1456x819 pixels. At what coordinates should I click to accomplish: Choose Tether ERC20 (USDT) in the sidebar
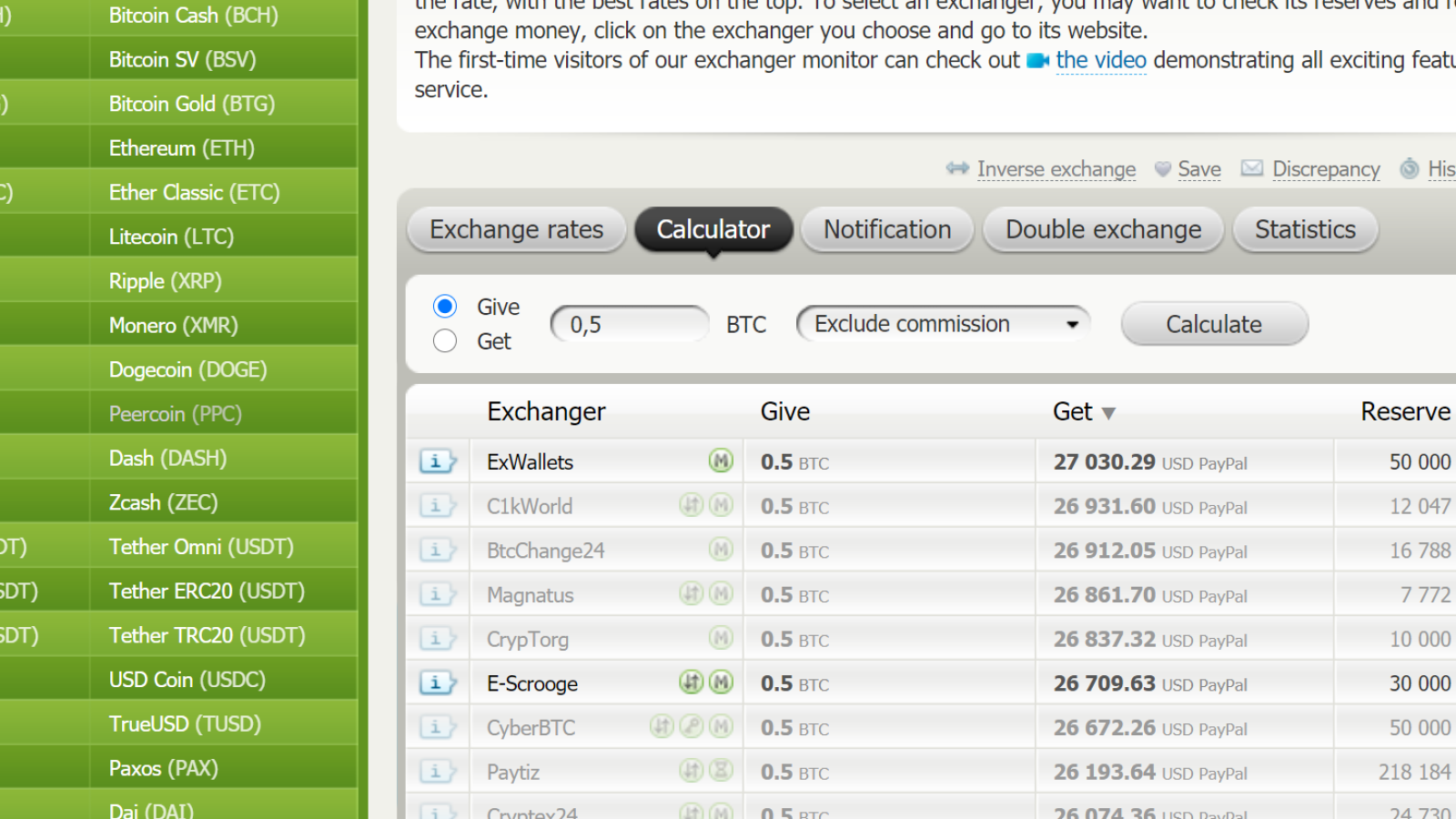coord(207,591)
